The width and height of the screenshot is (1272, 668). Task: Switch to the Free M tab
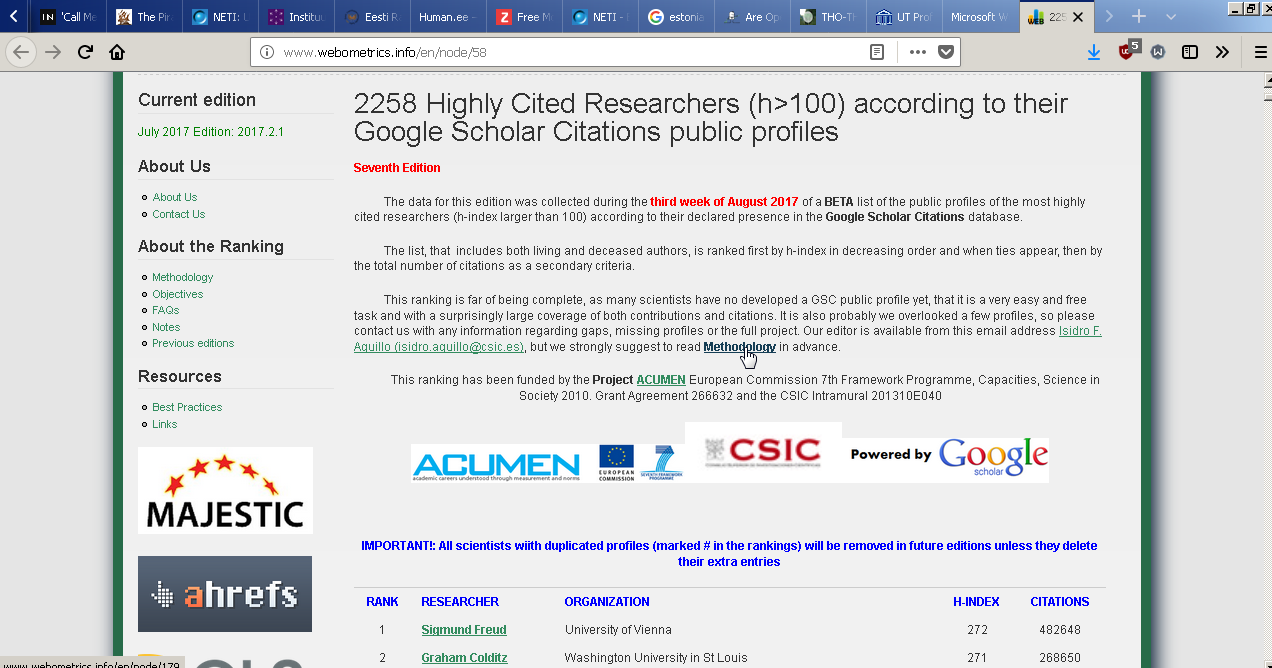525,17
